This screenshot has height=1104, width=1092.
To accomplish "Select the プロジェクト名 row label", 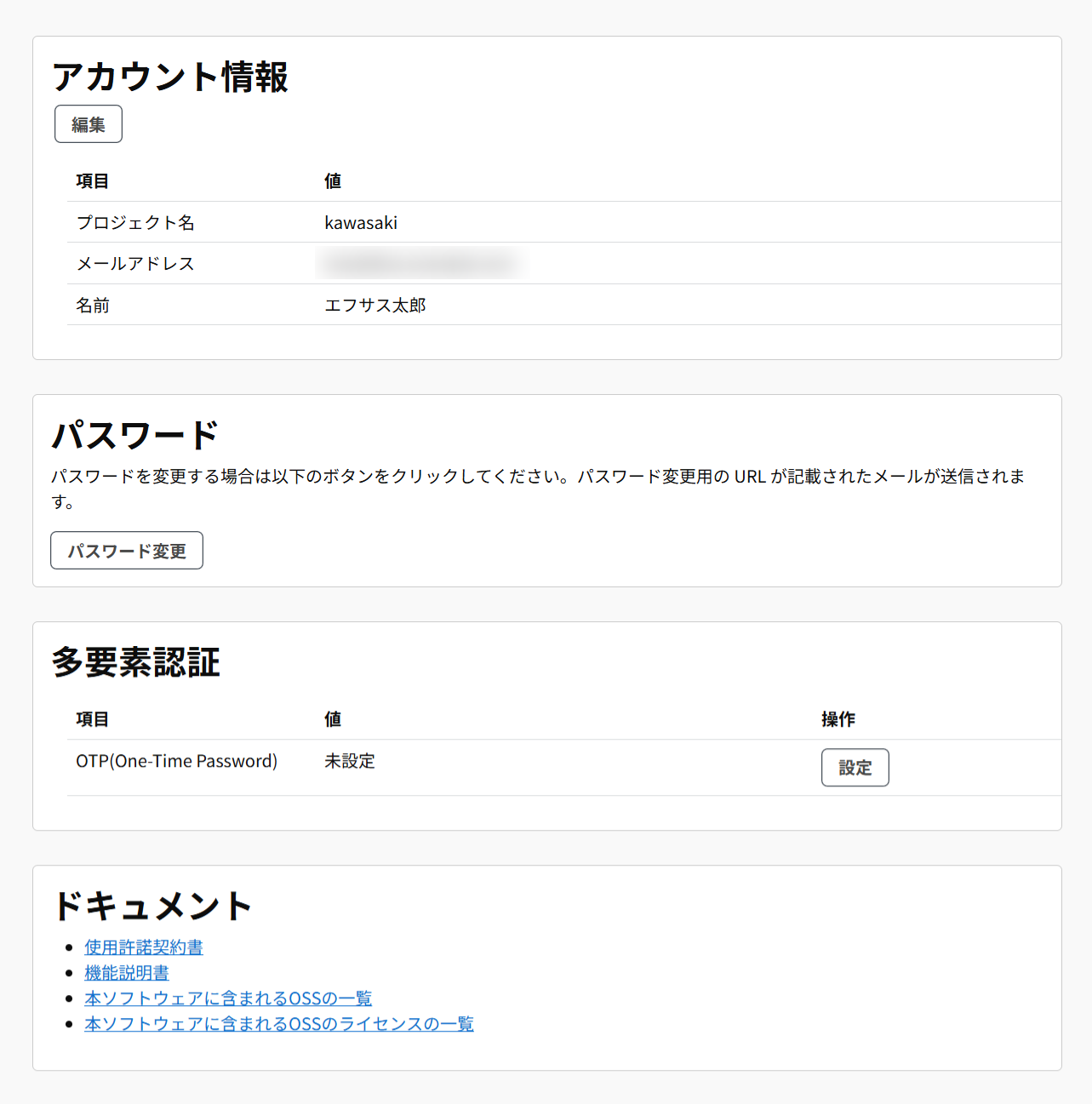I will [134, 222].
